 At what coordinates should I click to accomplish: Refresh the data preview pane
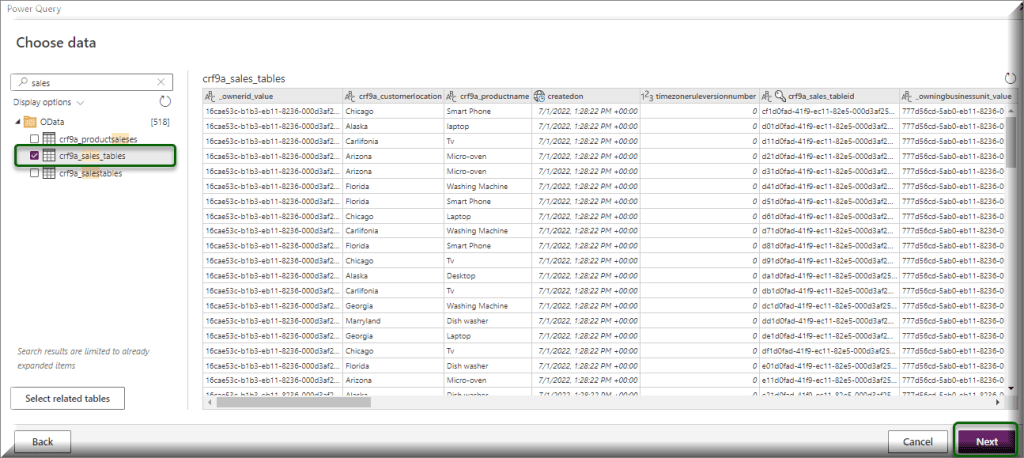1011,78
